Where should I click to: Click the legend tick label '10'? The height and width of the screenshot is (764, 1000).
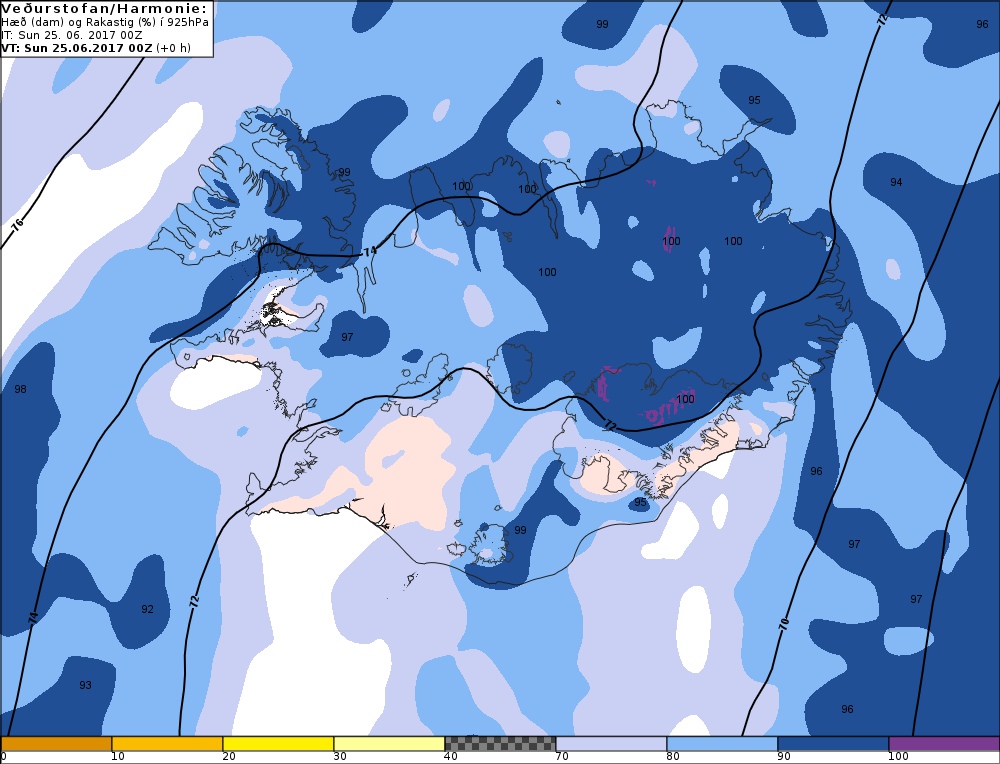pos(118,757)
